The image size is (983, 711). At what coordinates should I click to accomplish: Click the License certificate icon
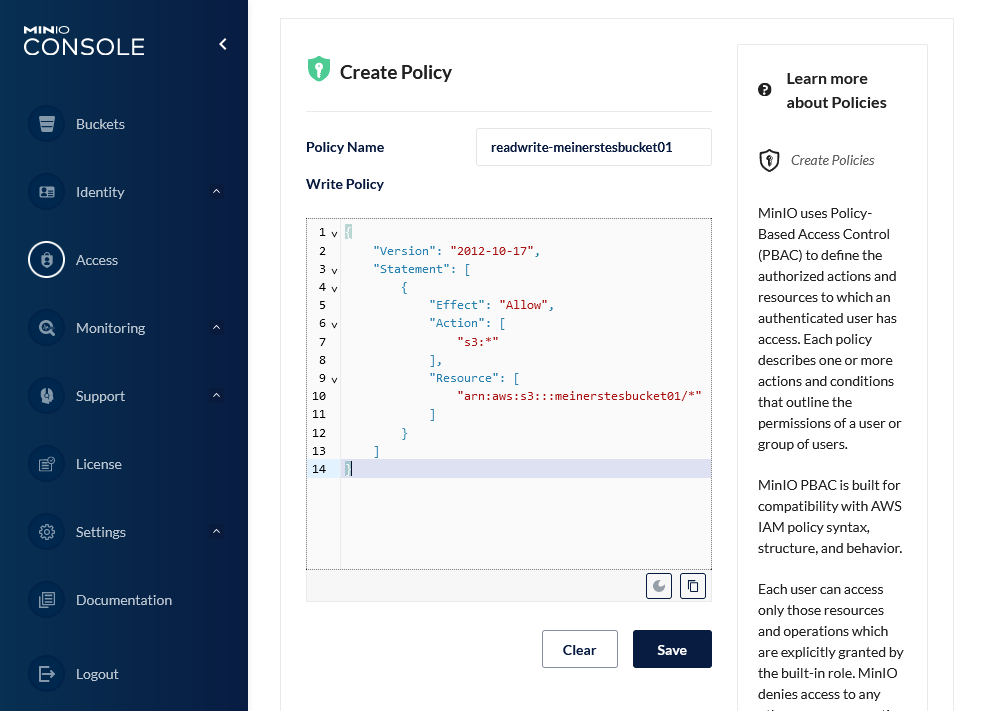(46, 464)
